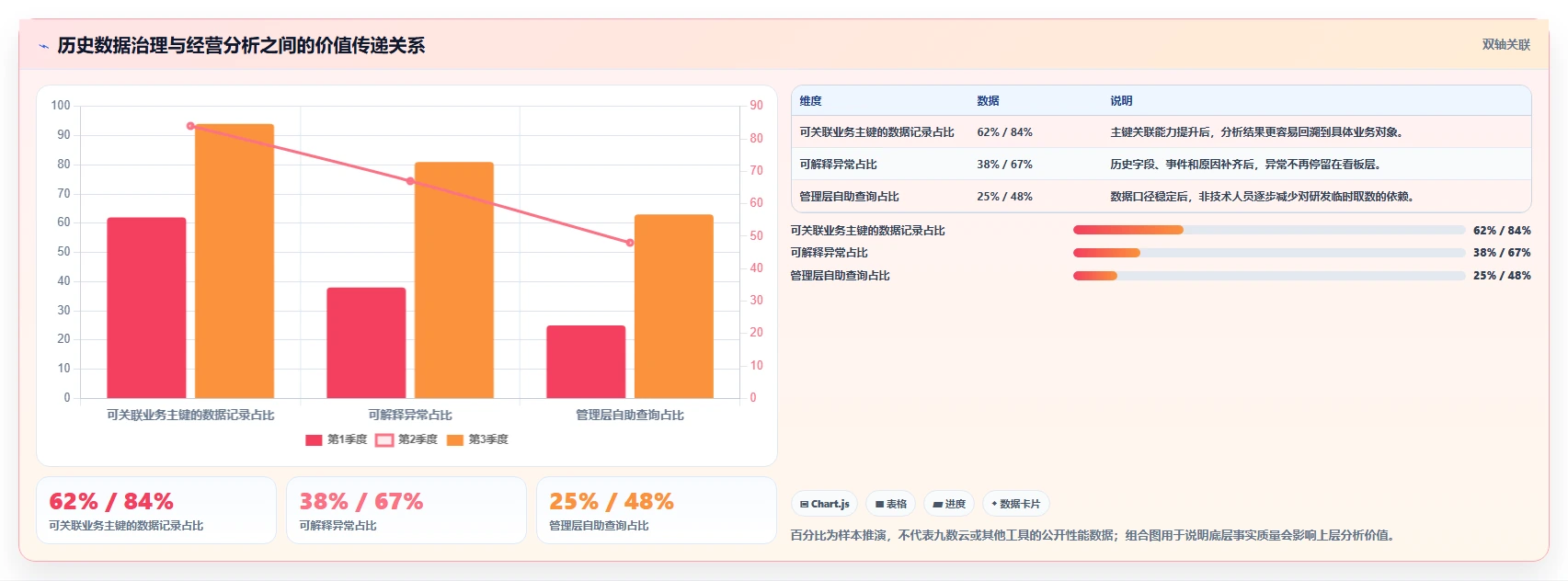Click the card title 历史数据治理与经营分析之间的价值传递关系
Viewport: 1568px width, 581px height.
241,45
